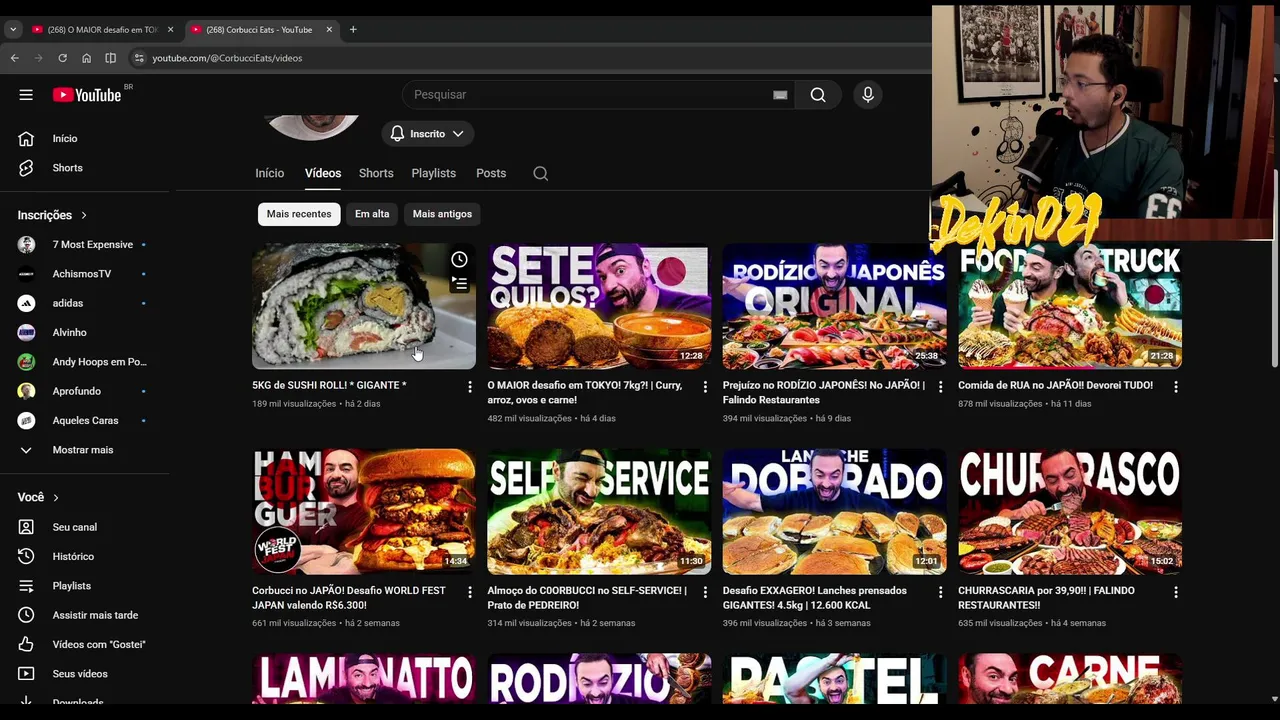Open options for O MAIOR desafio em TOKYO video
1280x720 pixels.
[x=705, y=386]
